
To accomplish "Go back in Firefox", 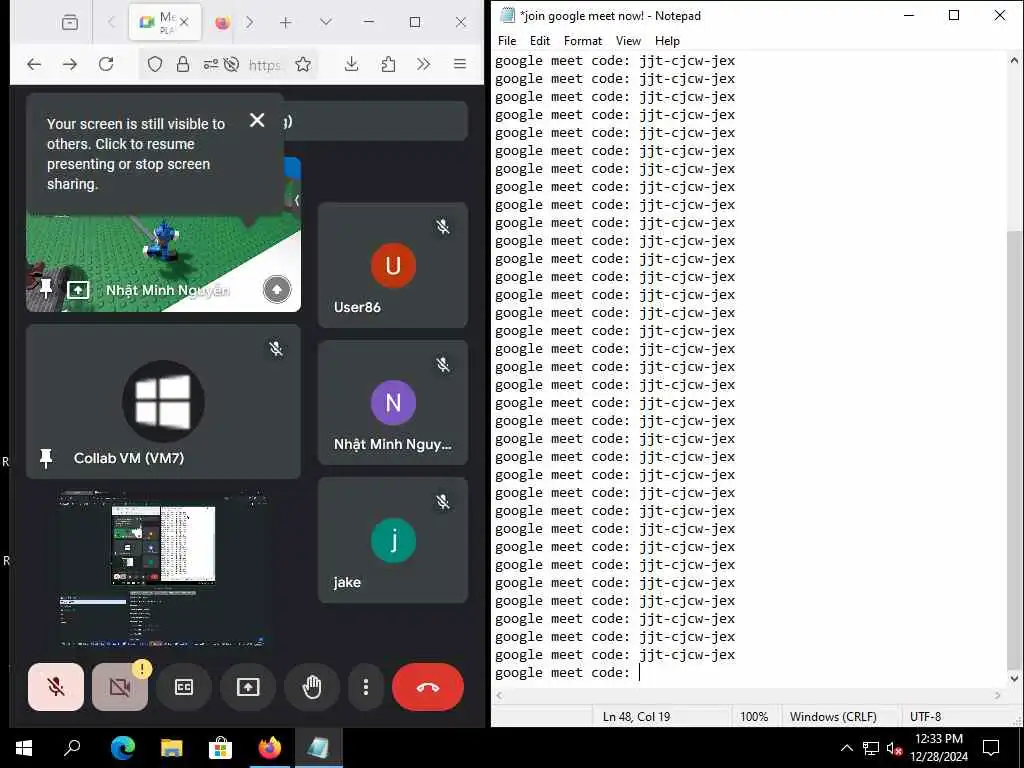I will point(34,64).
